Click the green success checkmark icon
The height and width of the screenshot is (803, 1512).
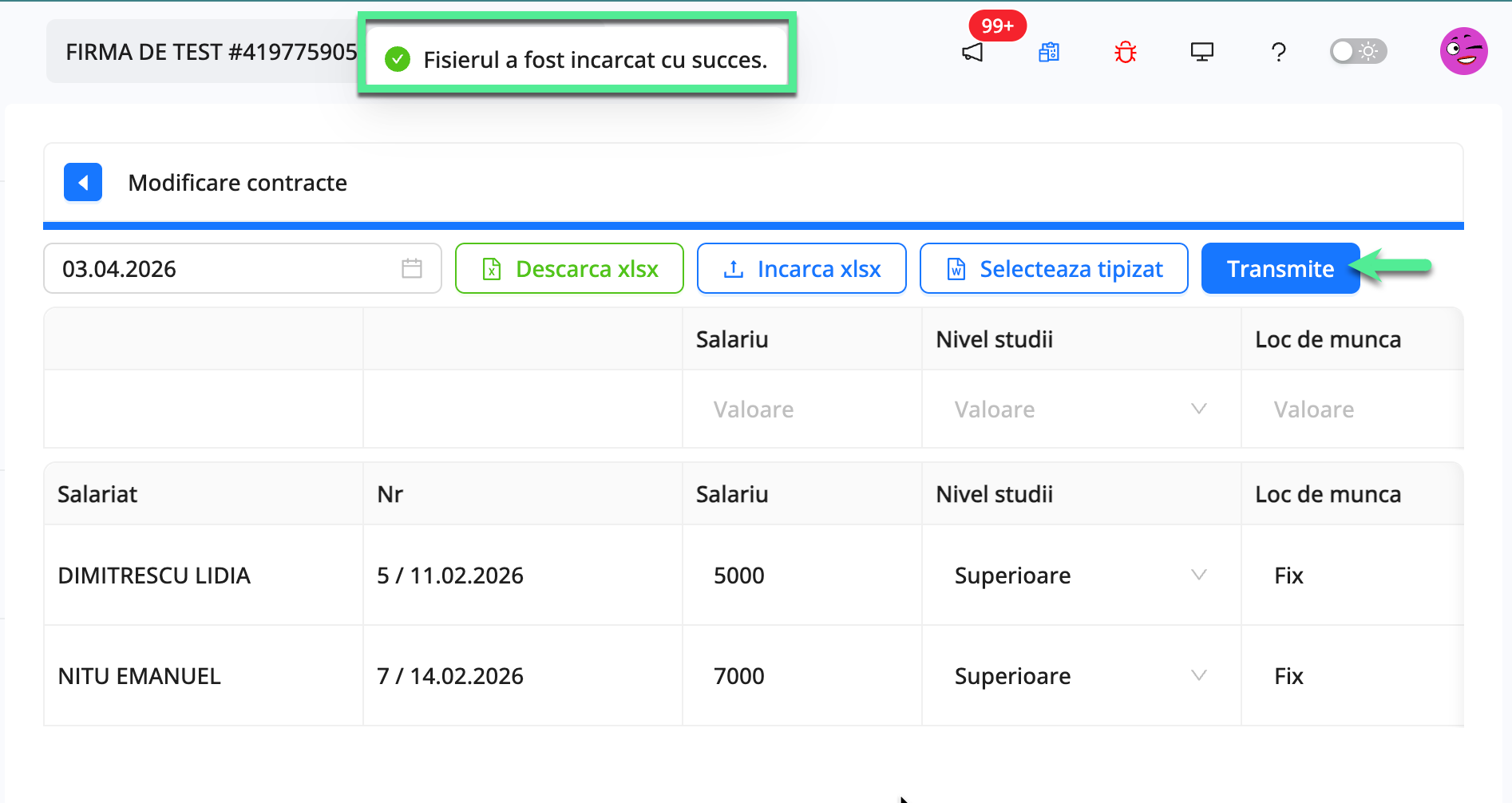pos(397,59)
